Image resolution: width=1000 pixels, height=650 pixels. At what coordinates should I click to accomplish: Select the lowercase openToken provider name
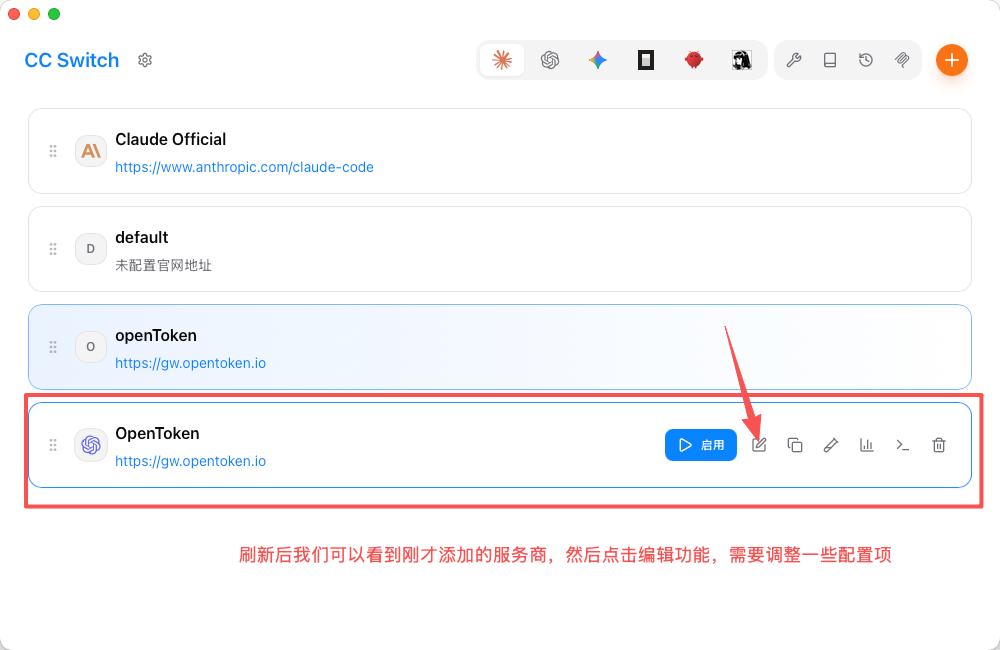pos(156,336)
